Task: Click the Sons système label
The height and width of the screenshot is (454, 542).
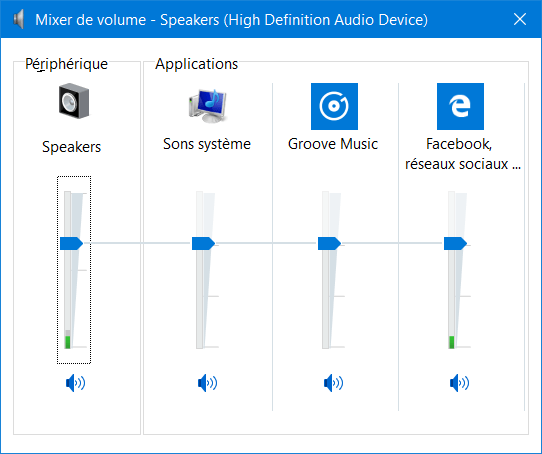Action: point(207,144)
